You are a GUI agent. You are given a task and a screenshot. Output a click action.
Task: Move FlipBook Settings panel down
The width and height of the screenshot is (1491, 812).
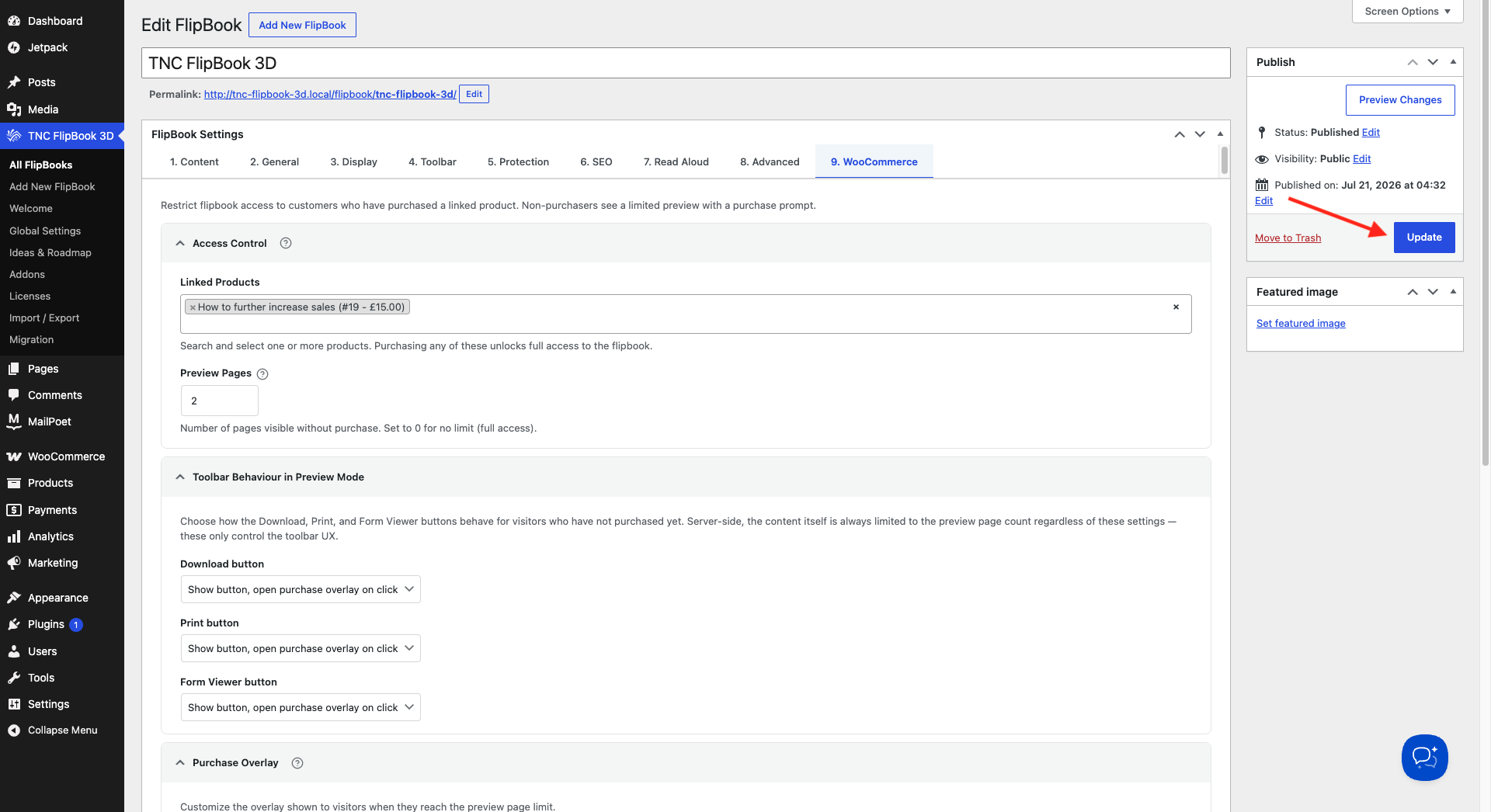(1200, 134)
